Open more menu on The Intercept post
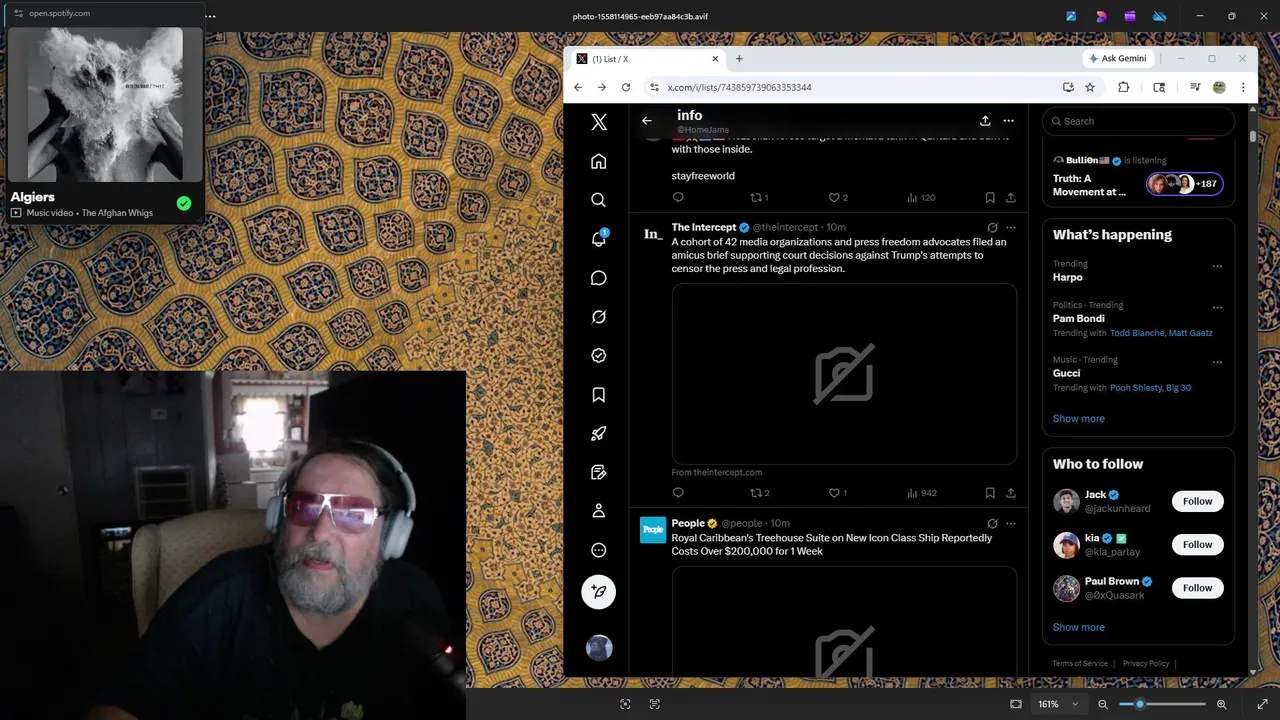Screen dimensions: 1280x720 click(1011, 228)
